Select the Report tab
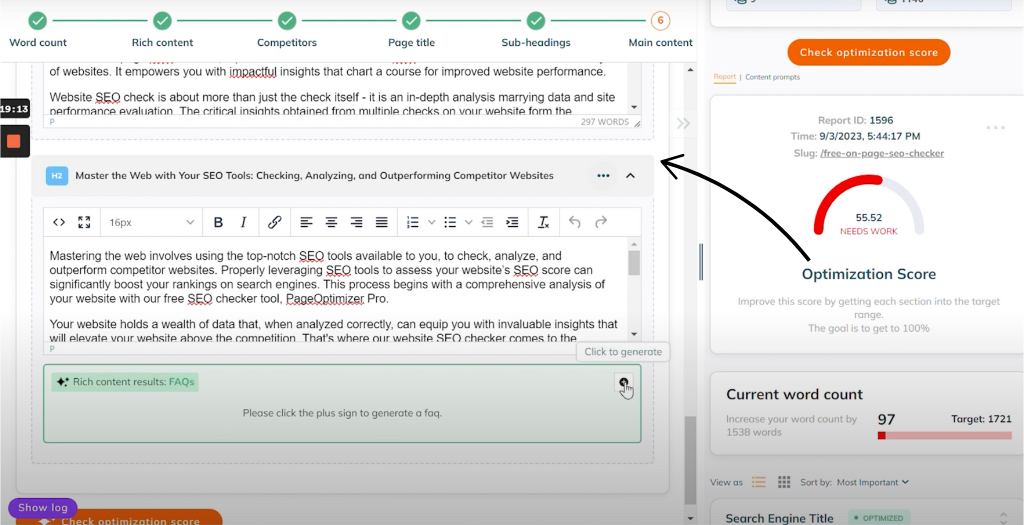Viewport: 1024px width, 525px height. (724, 77)
